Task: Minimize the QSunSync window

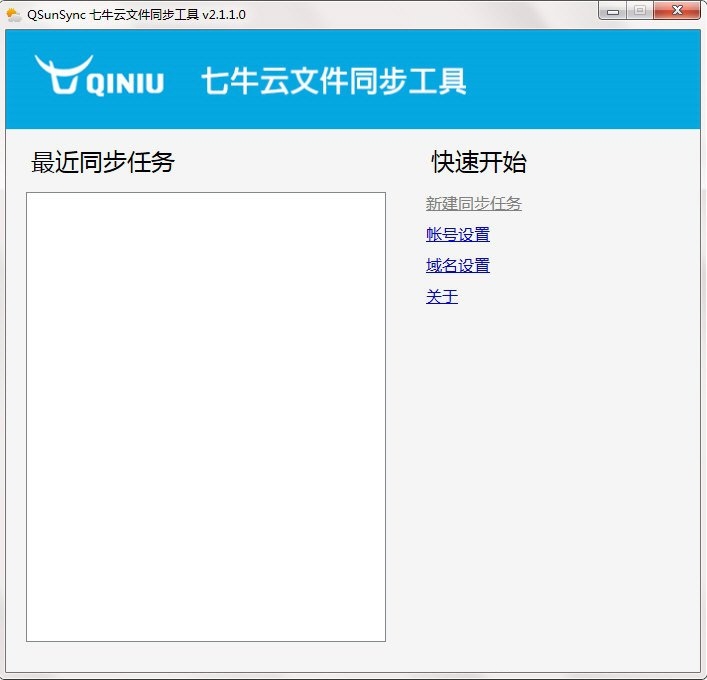Action: pos(613,12)
